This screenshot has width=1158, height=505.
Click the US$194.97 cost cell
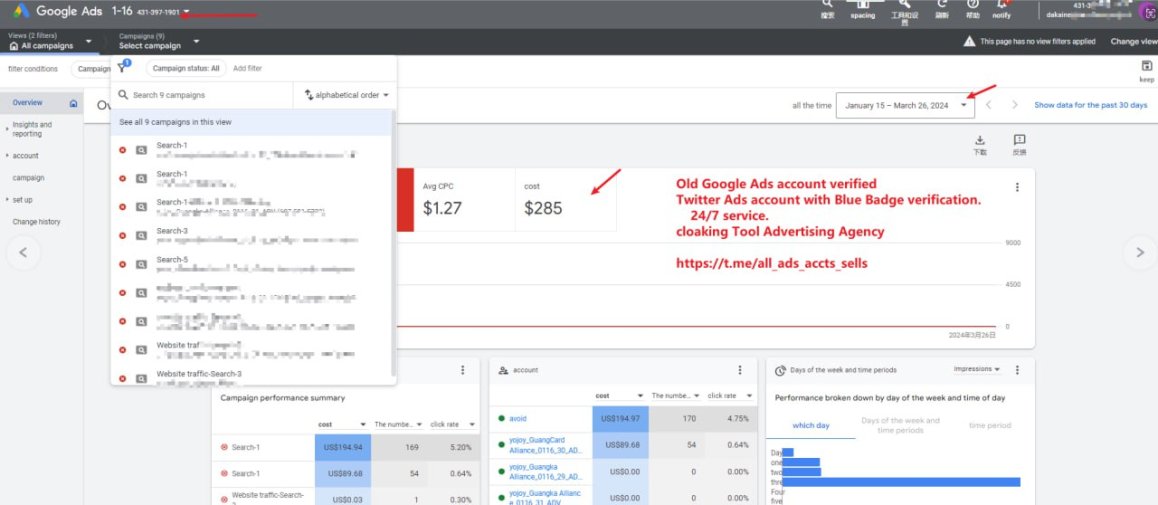pos(619,419)
